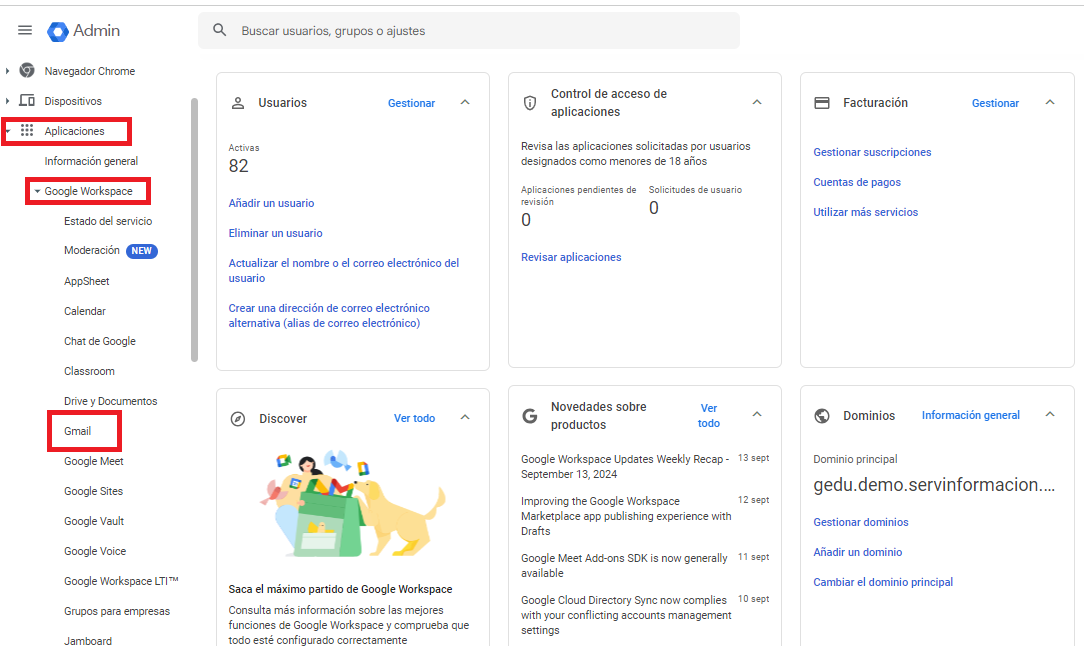Click the shield icon for app access control
The image size is (1084, 646).
[x=530, y=103]
